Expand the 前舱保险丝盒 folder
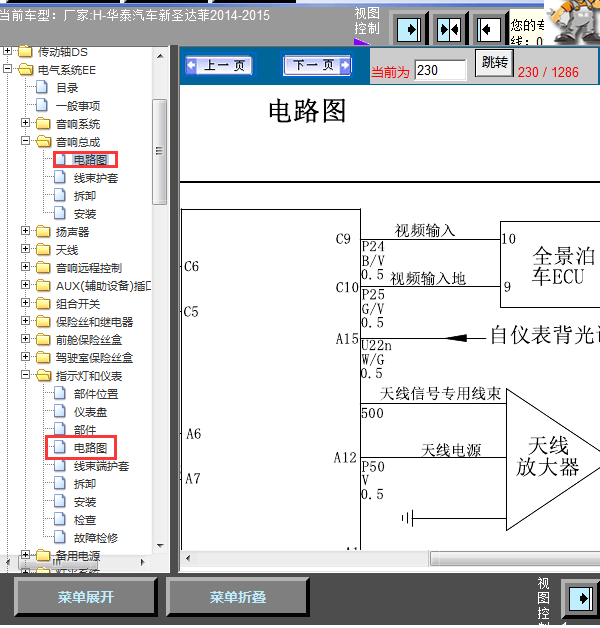 pos(26,339)
